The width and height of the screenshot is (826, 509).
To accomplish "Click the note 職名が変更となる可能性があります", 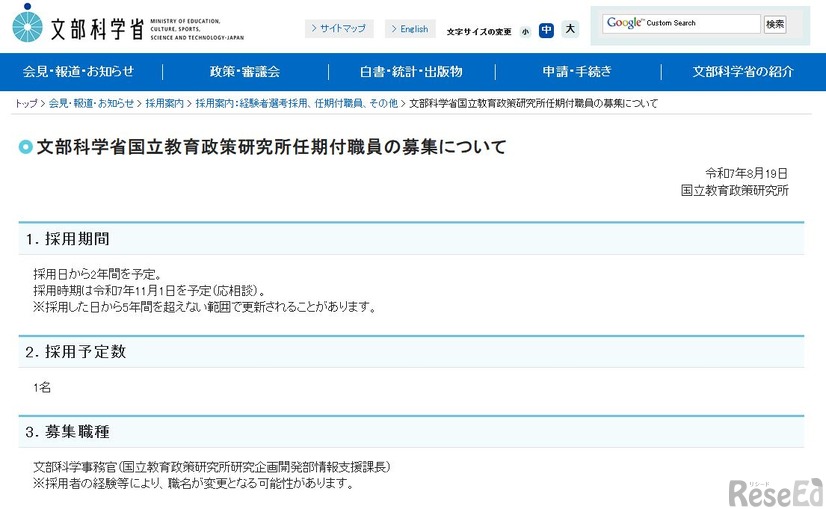I will (193, 483).
